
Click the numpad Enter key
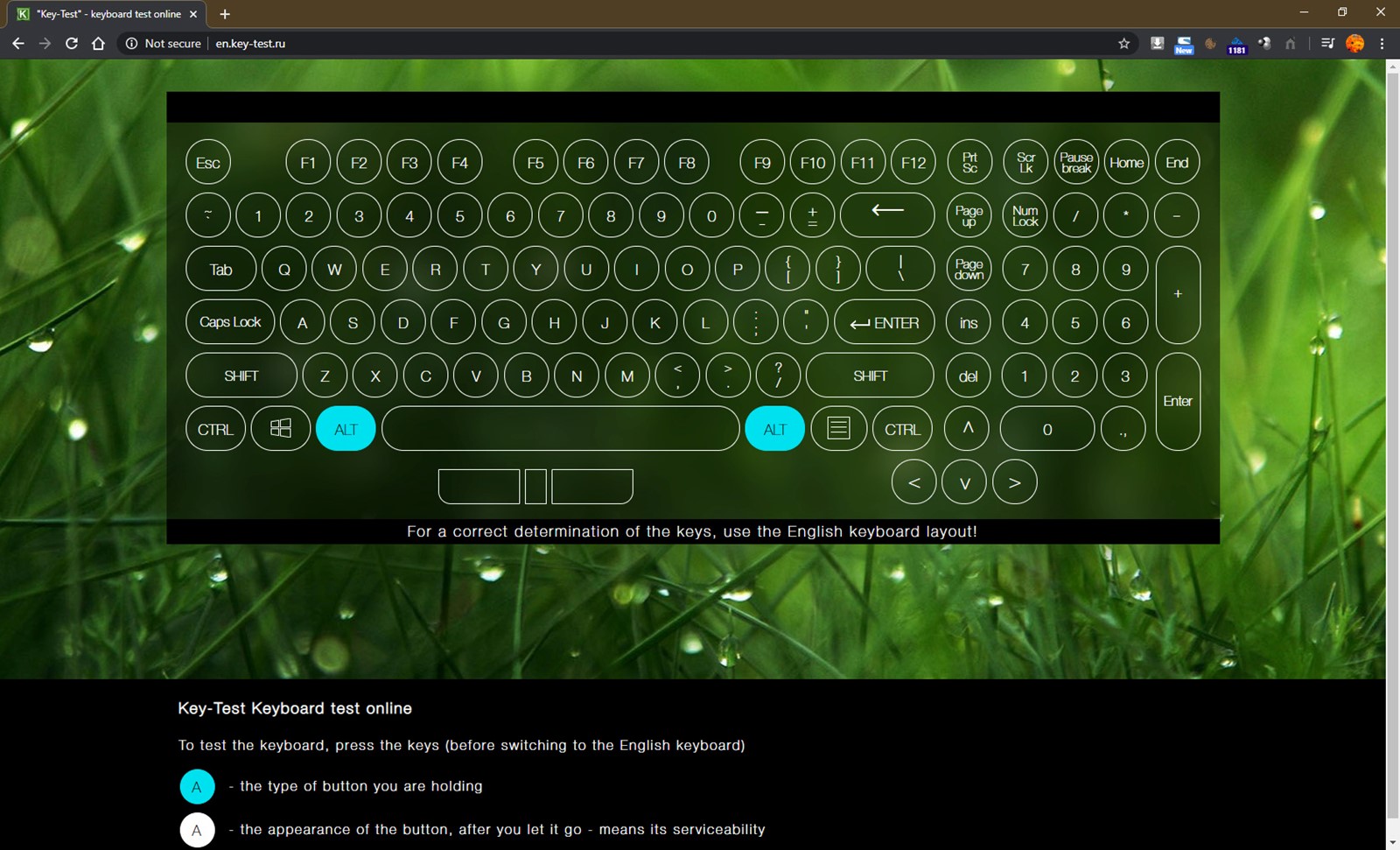pos(1178,402)
